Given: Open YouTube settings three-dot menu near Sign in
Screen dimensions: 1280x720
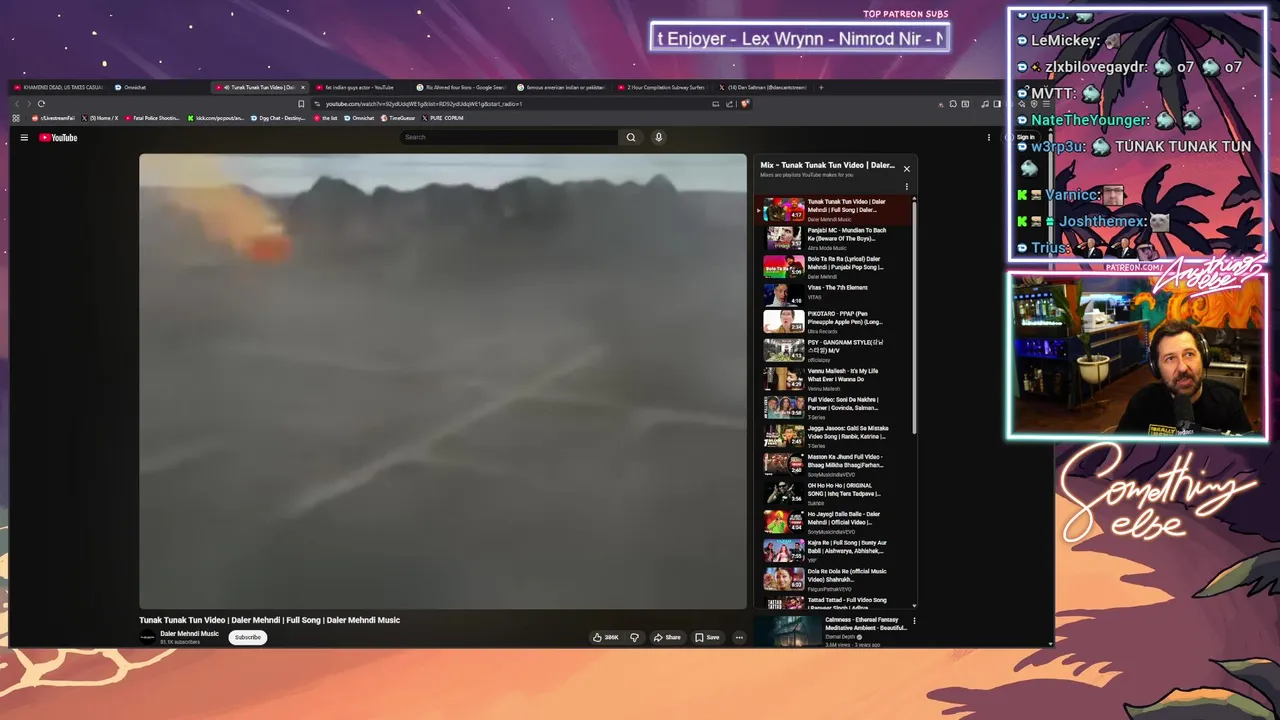Looking at the screenshot, I should coord(989,137).
